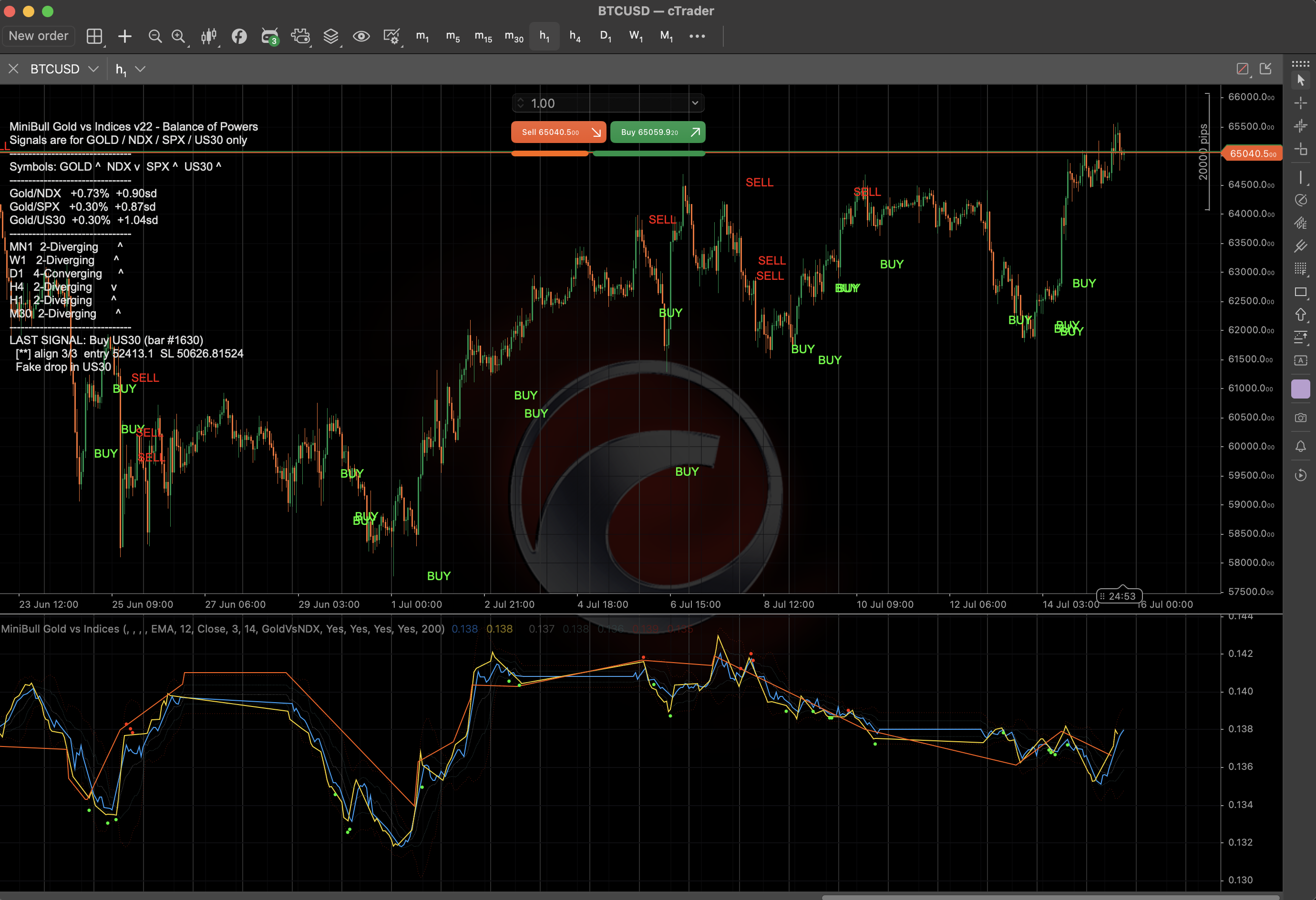Select the vertical line drawing tool

(1301, 177)
